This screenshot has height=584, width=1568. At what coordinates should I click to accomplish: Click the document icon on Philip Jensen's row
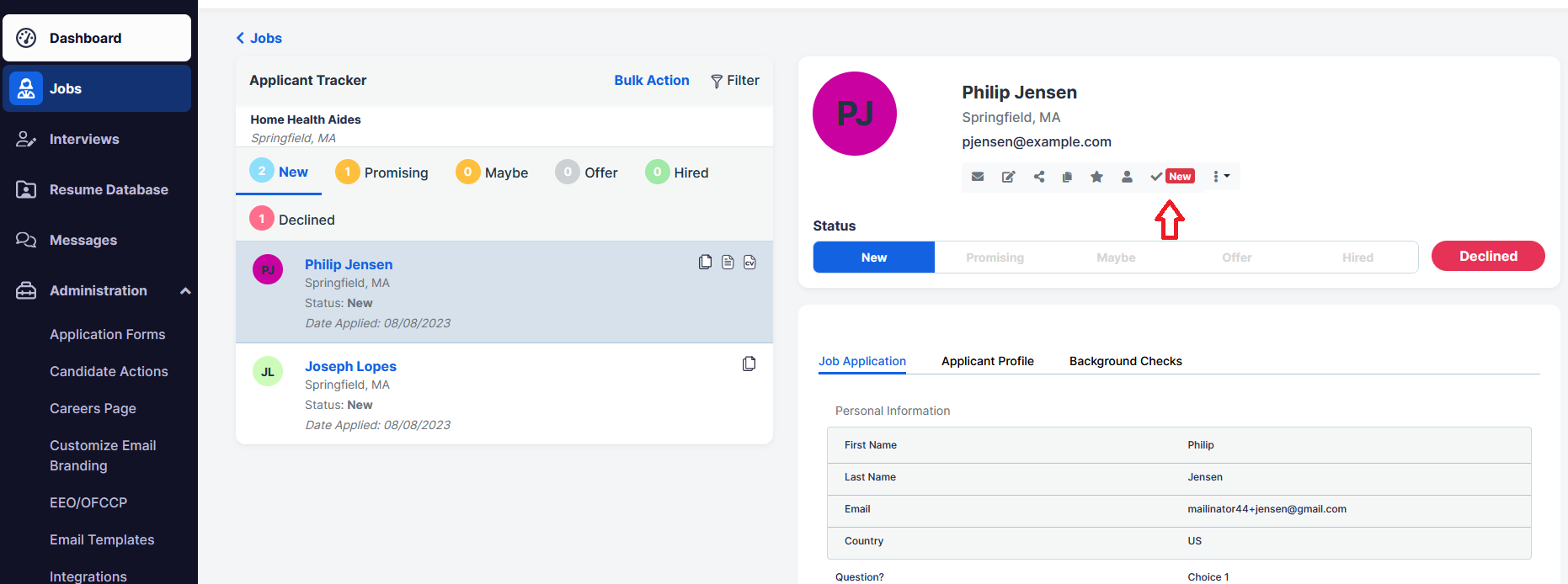pos(728,263)
